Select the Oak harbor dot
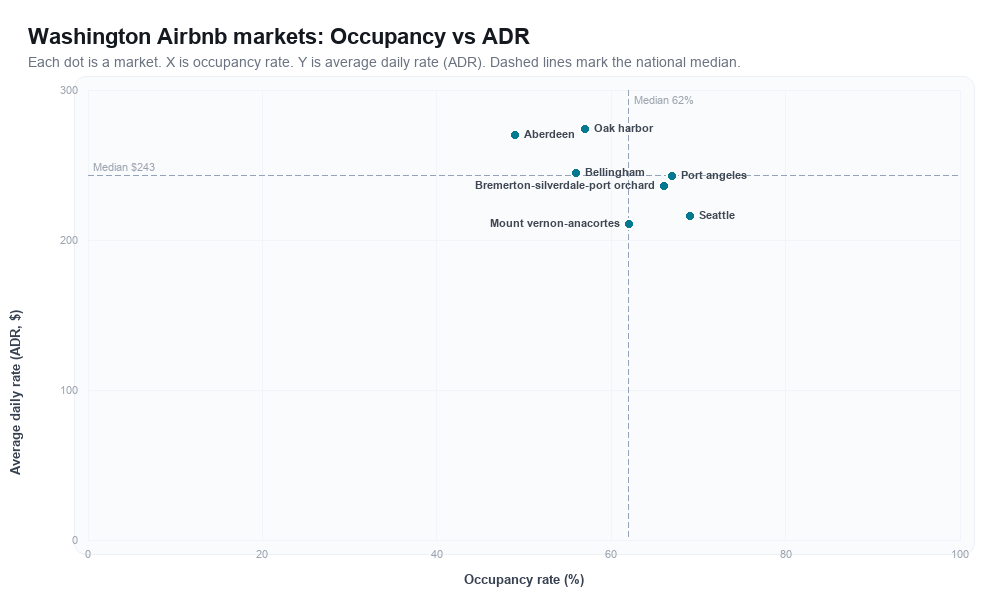The width and height of the screenshot is (1000, 600). pos(585,129)
